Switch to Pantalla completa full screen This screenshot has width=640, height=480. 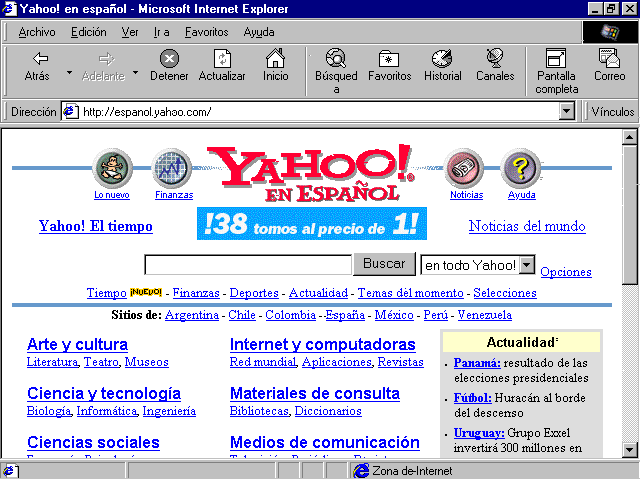point(557,66)
